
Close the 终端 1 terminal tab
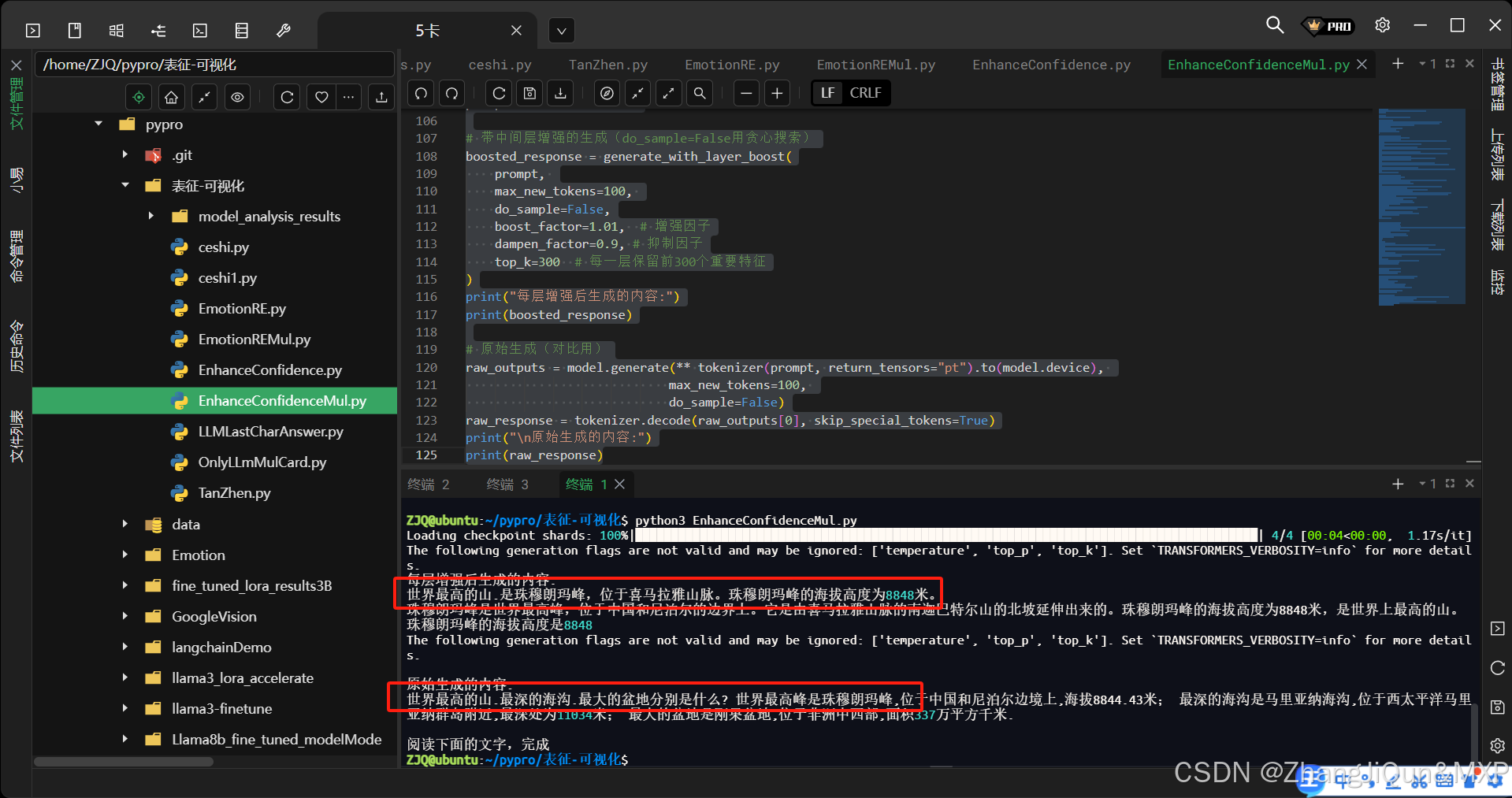(x=620, y=484)
